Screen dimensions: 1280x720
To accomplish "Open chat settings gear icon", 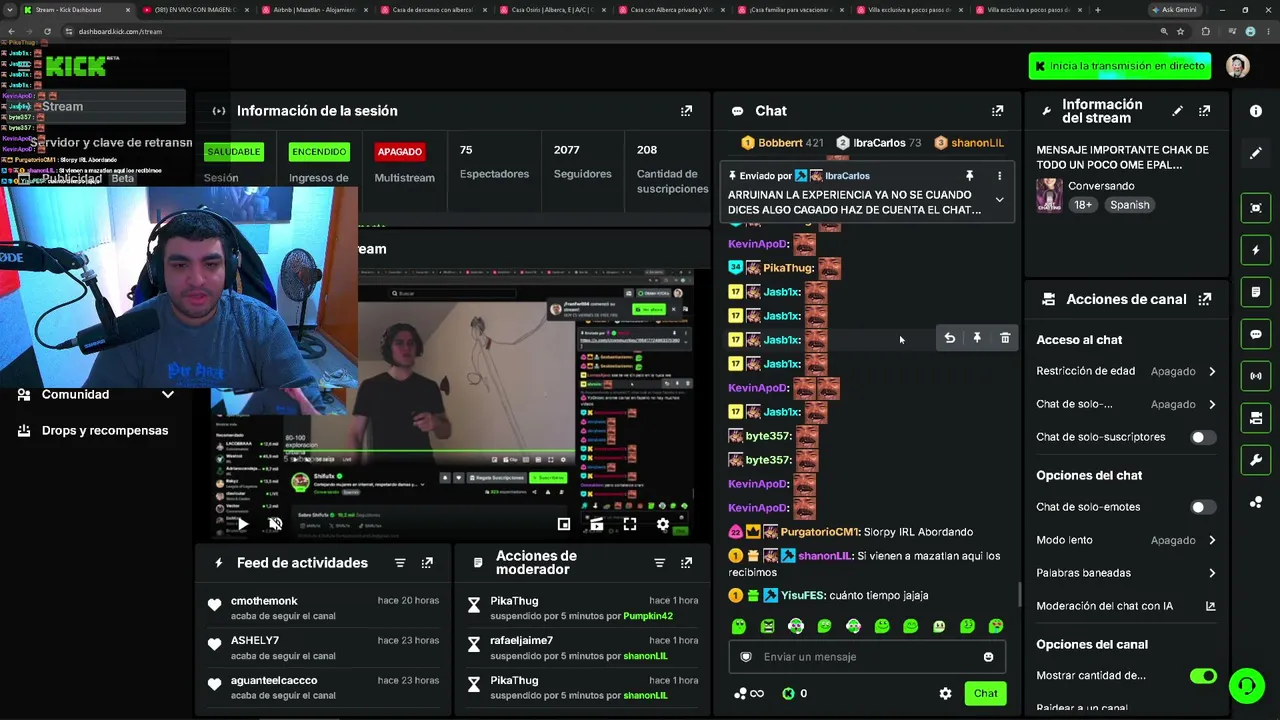I will 945,694.
